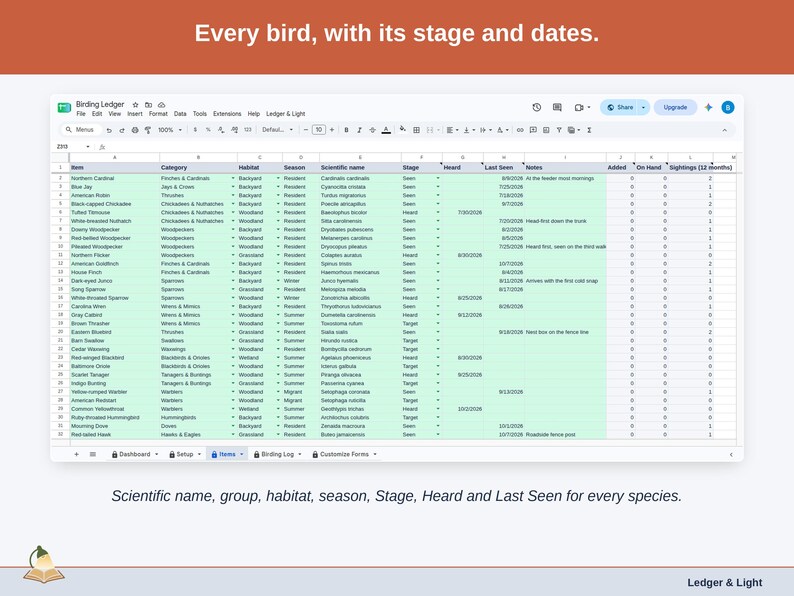This screenshot has height=596, width=794.
Task: Select the Ruby-throated Hummingbird cell
Action: tap(114, 418)
